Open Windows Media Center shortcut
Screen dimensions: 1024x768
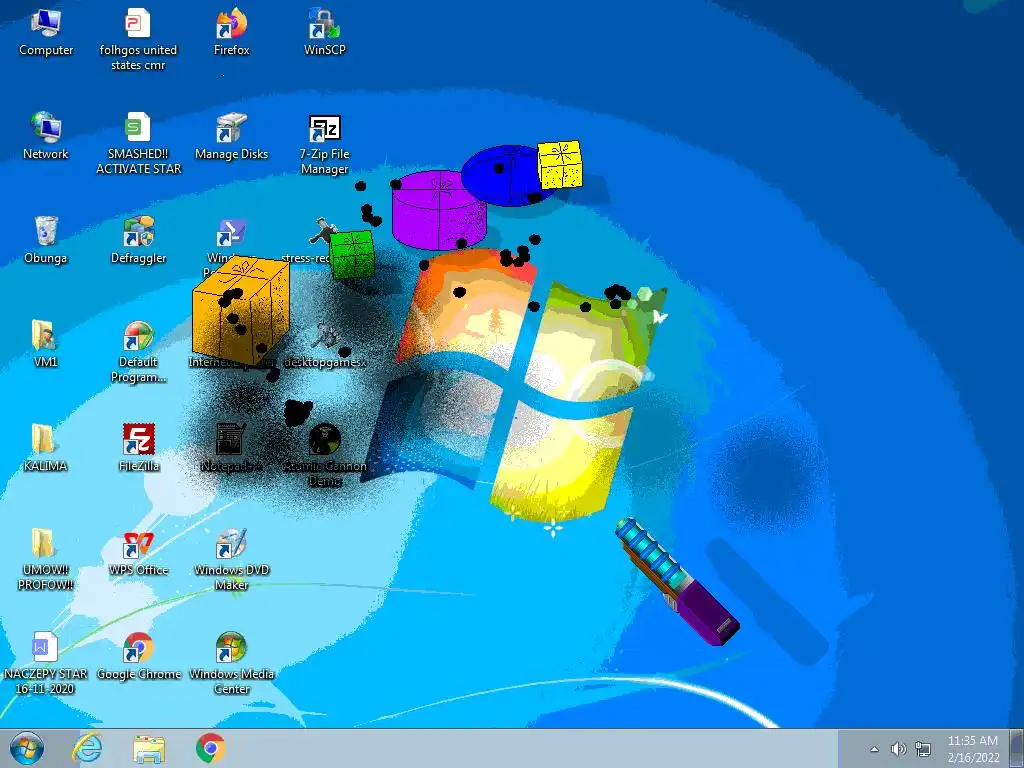pyautogui.click(x=232, y=663)
